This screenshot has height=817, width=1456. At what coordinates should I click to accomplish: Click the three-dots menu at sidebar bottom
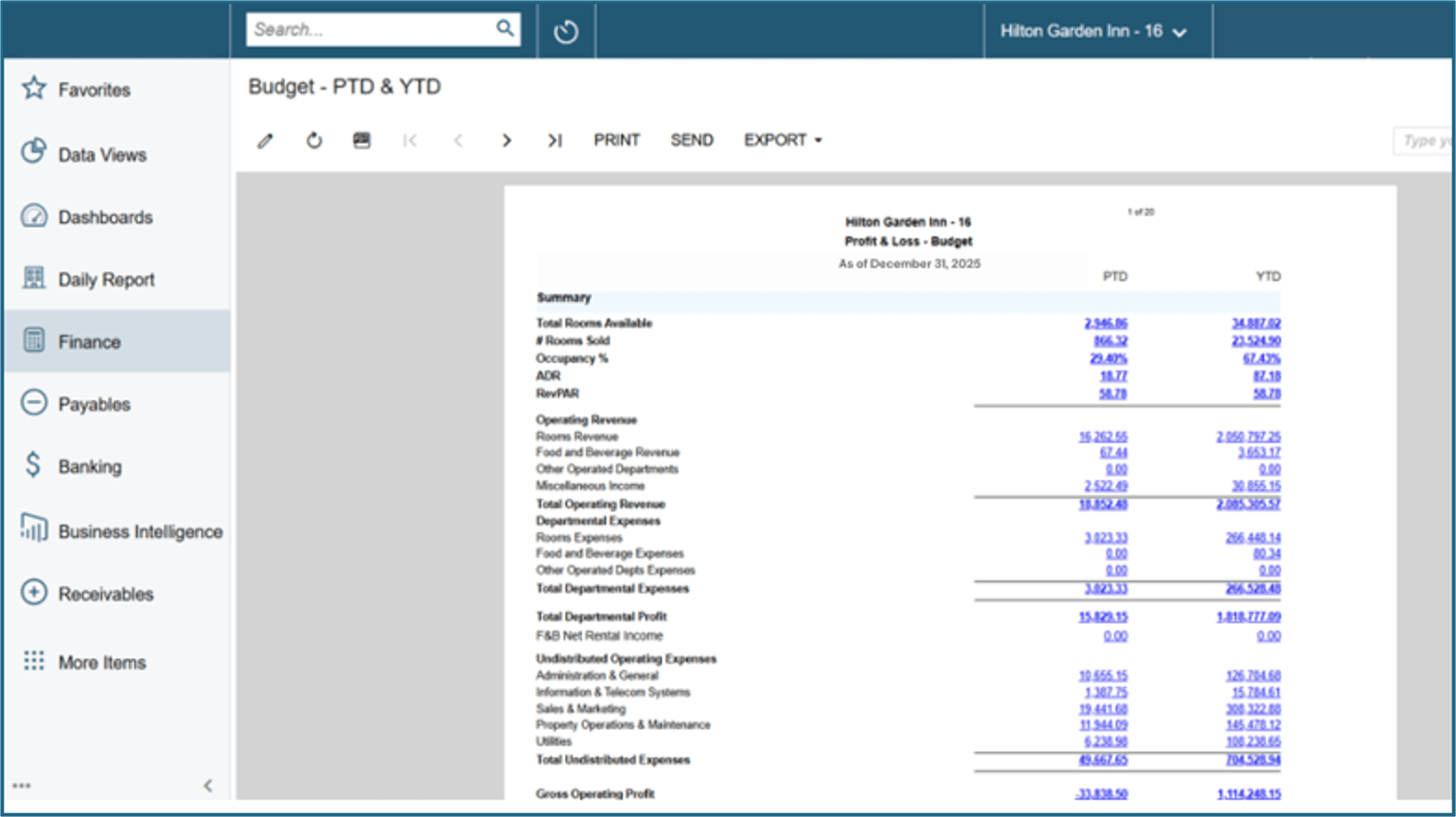[22, 785]
